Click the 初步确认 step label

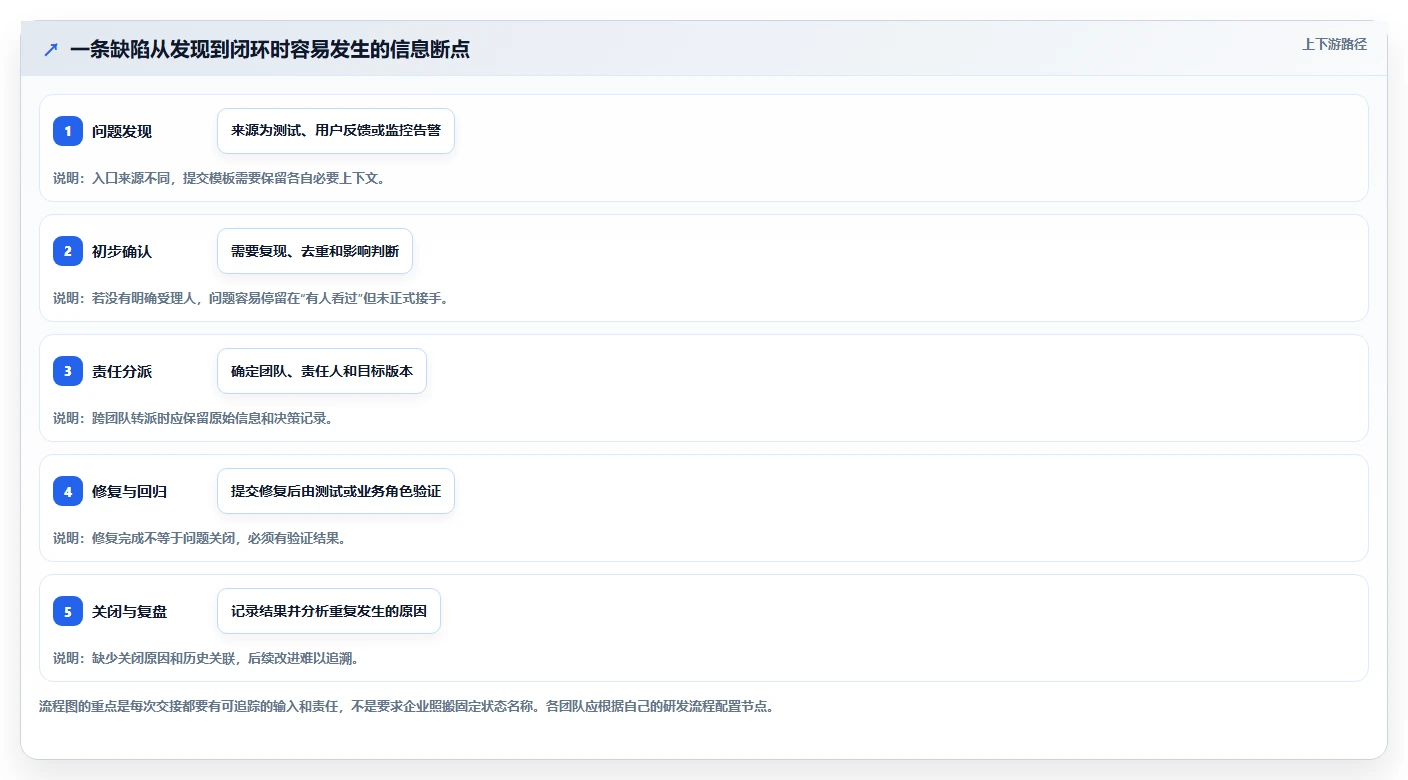point(122,251)
